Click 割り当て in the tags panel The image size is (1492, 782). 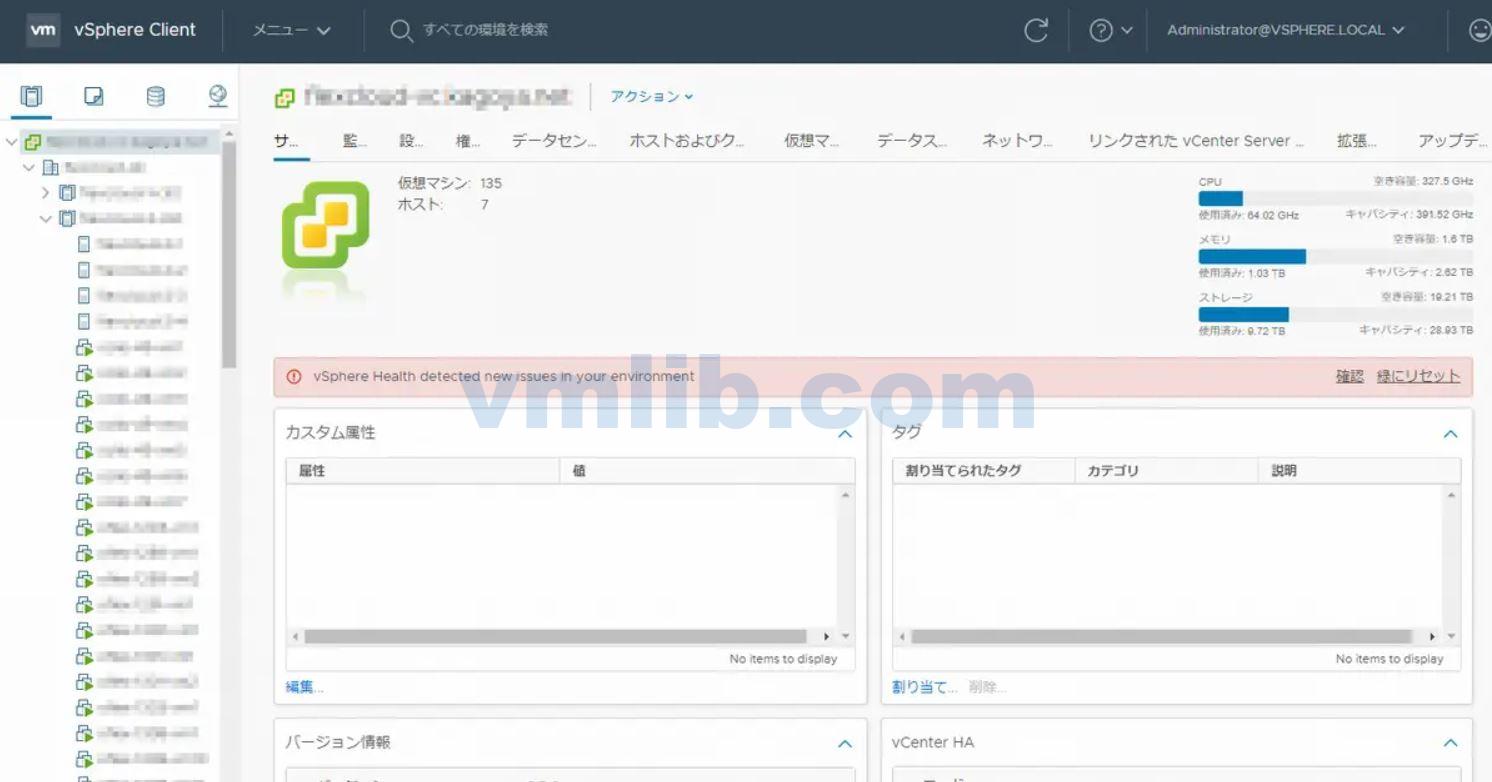click(920, 687)
